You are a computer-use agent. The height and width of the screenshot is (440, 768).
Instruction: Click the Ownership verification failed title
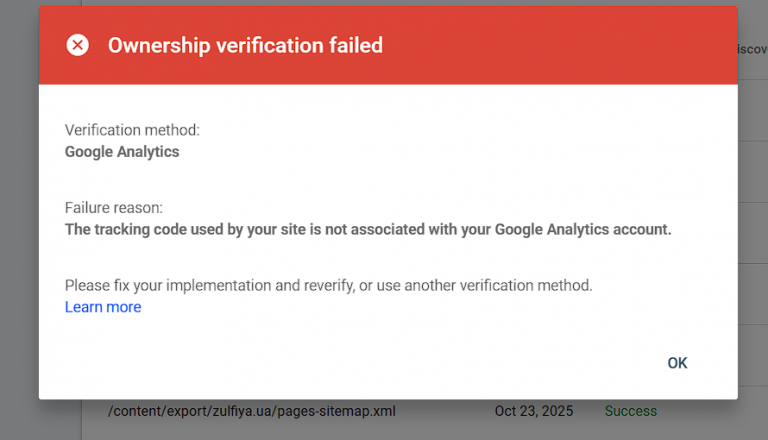(x=245, y=45)
